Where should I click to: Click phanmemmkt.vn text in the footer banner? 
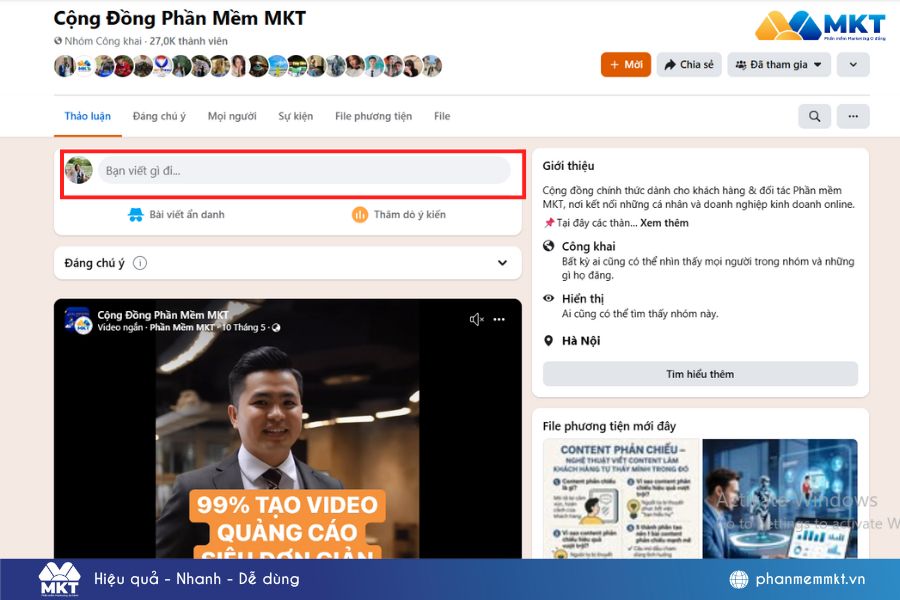[x=810, y=579]
